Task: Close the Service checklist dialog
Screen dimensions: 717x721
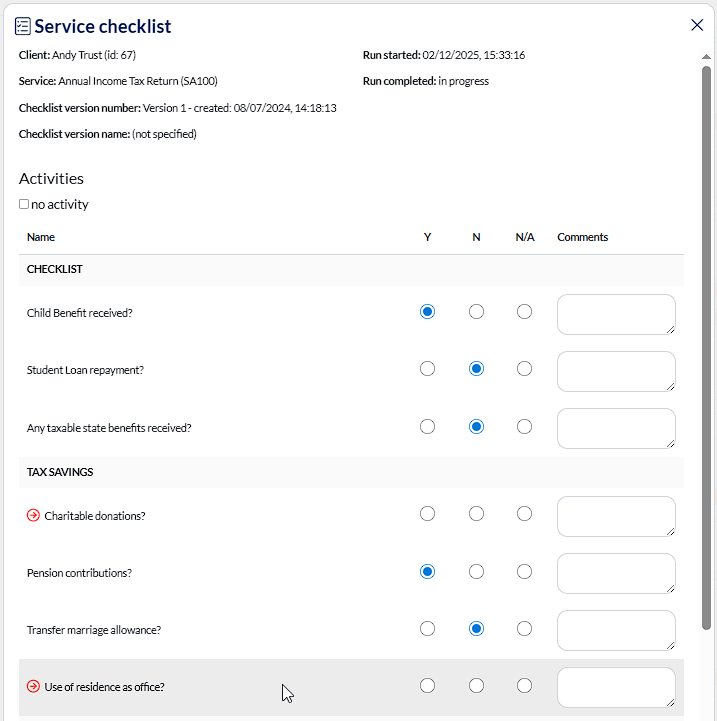Action: click(x=697, y=25)
